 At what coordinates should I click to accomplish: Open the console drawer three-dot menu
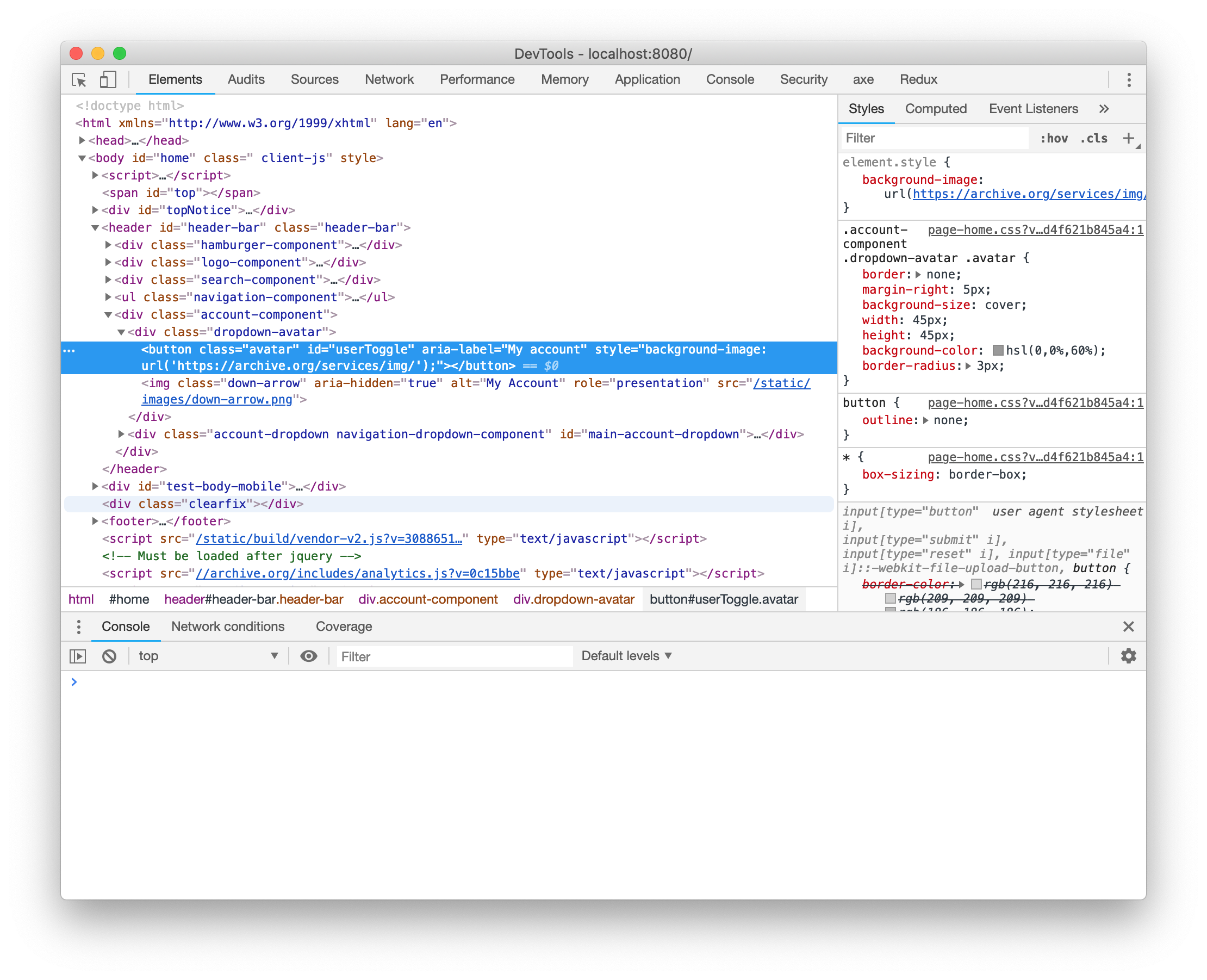click(x=78, y=627)
